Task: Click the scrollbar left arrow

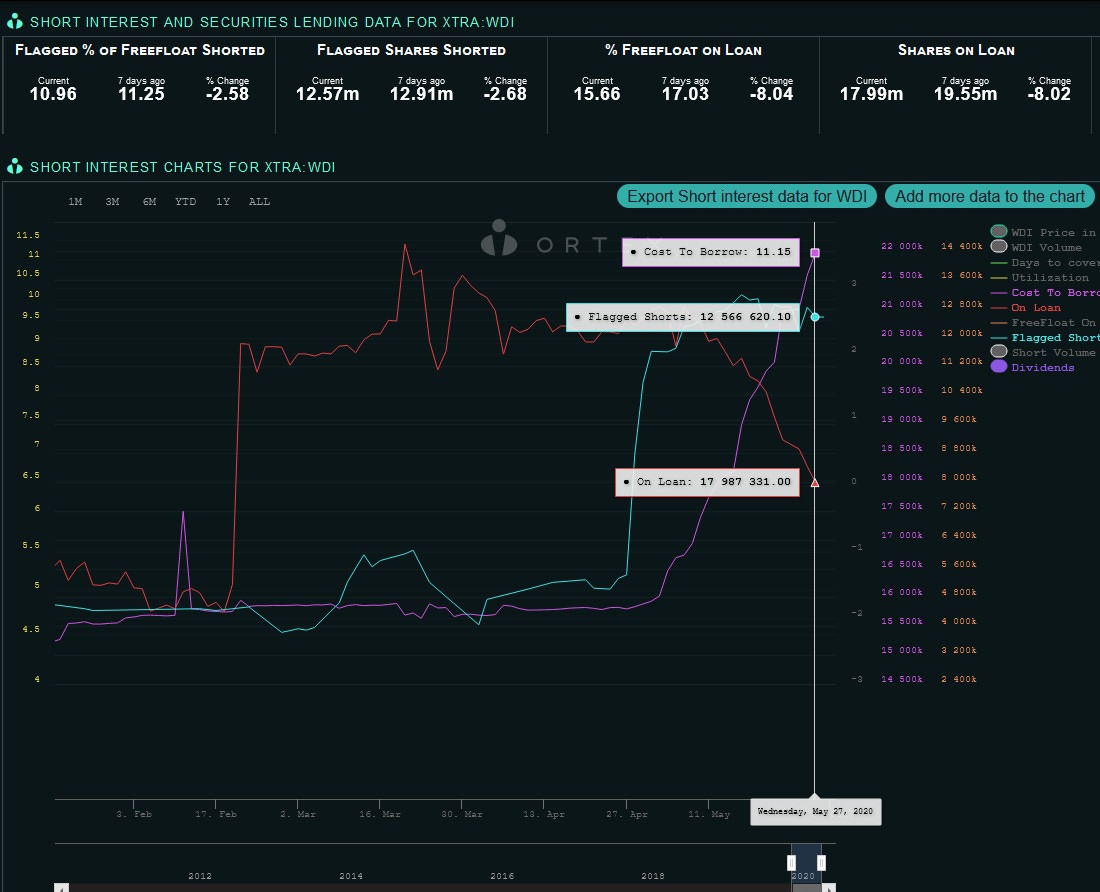Action: tap(62, 888)
